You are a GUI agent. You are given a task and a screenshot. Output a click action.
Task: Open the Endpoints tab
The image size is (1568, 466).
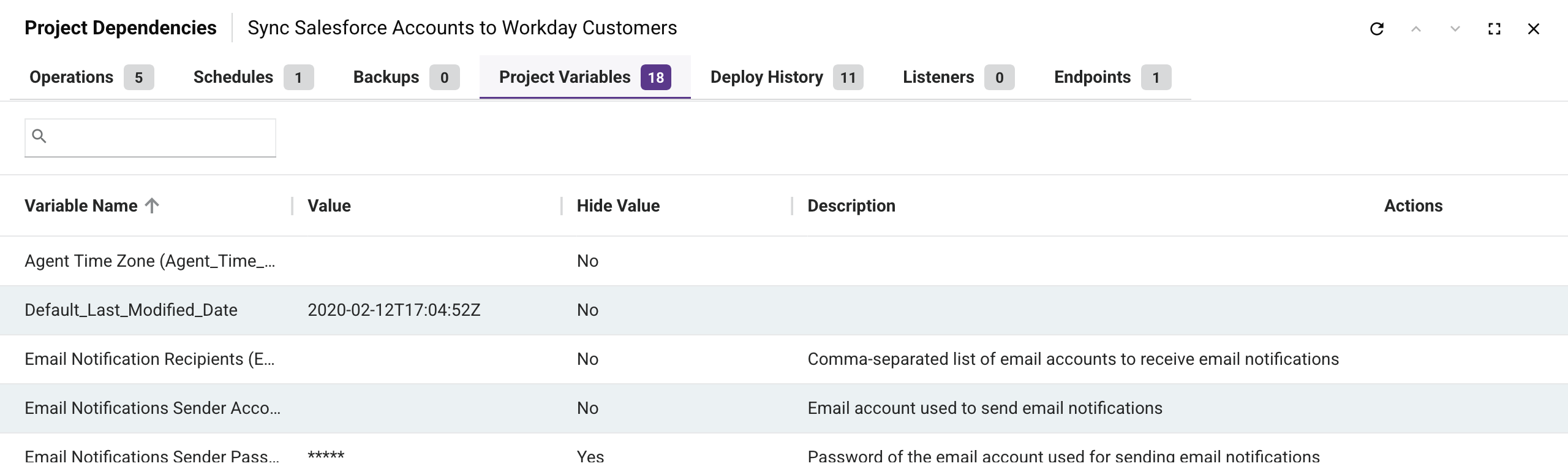(1113, 77)
